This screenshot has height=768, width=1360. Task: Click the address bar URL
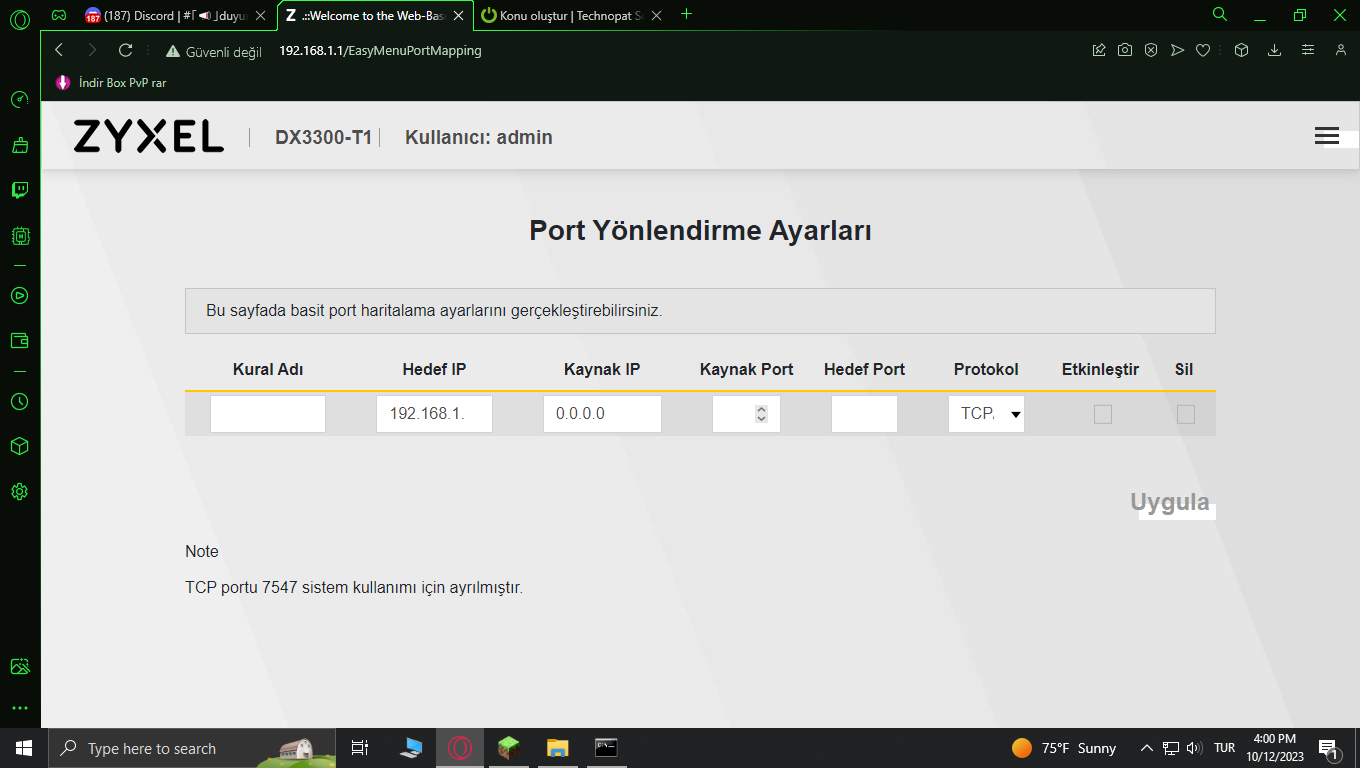tap(380, 51)
